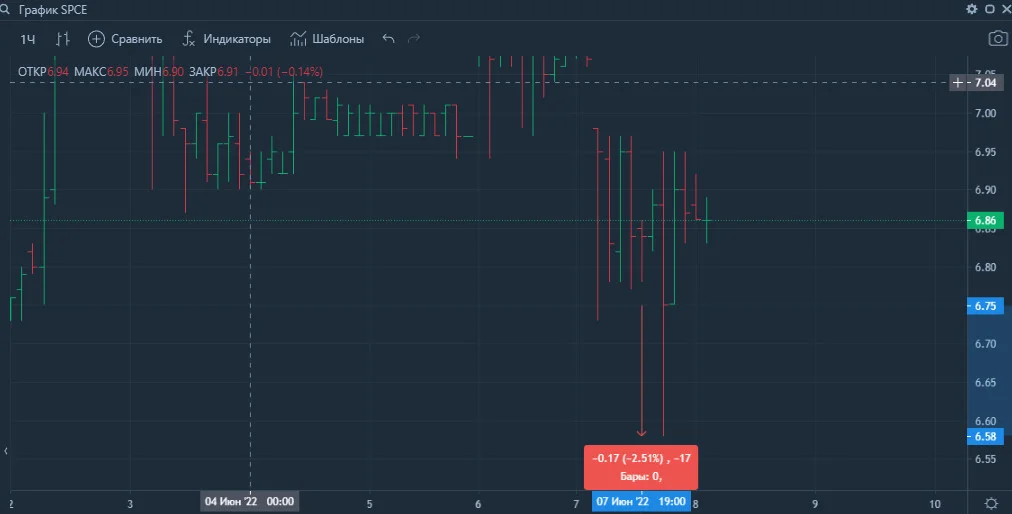Click the МАКС high price value
This screenshot has height=514, width=1012.
click(117, 72)
